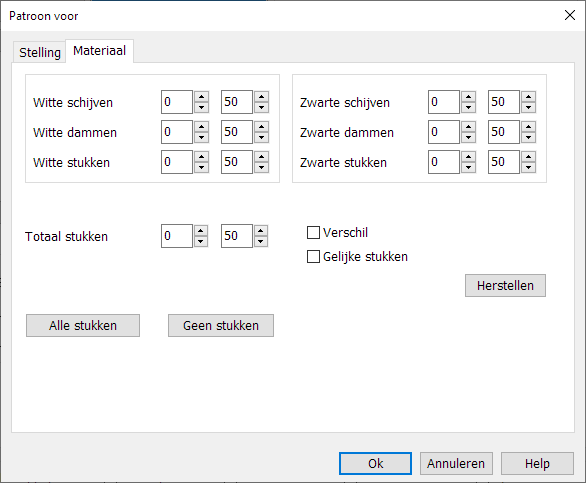Click the Geen stukken button

coord(221,326)
